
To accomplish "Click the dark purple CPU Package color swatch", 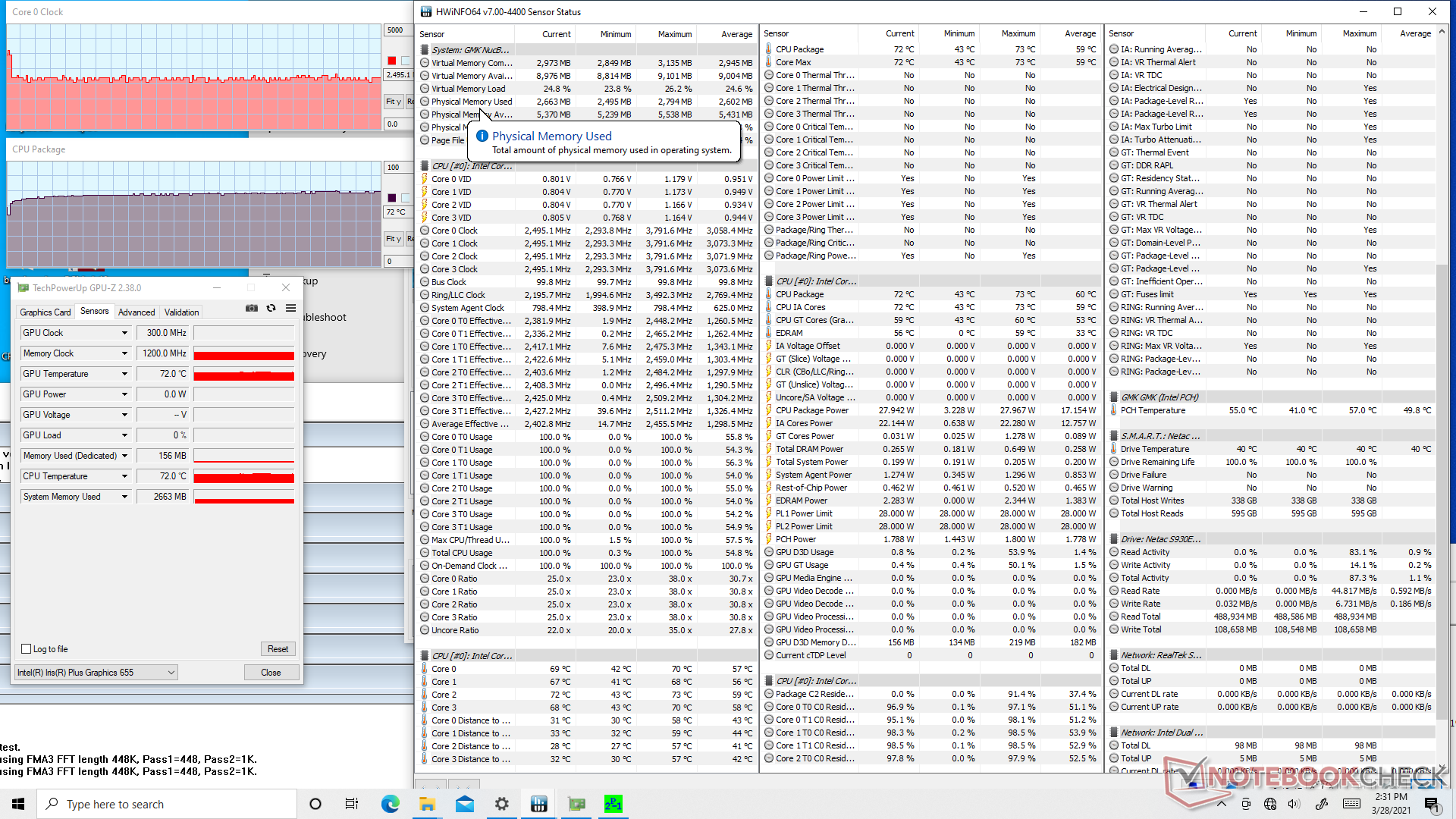I will click(x=391, y=198).
